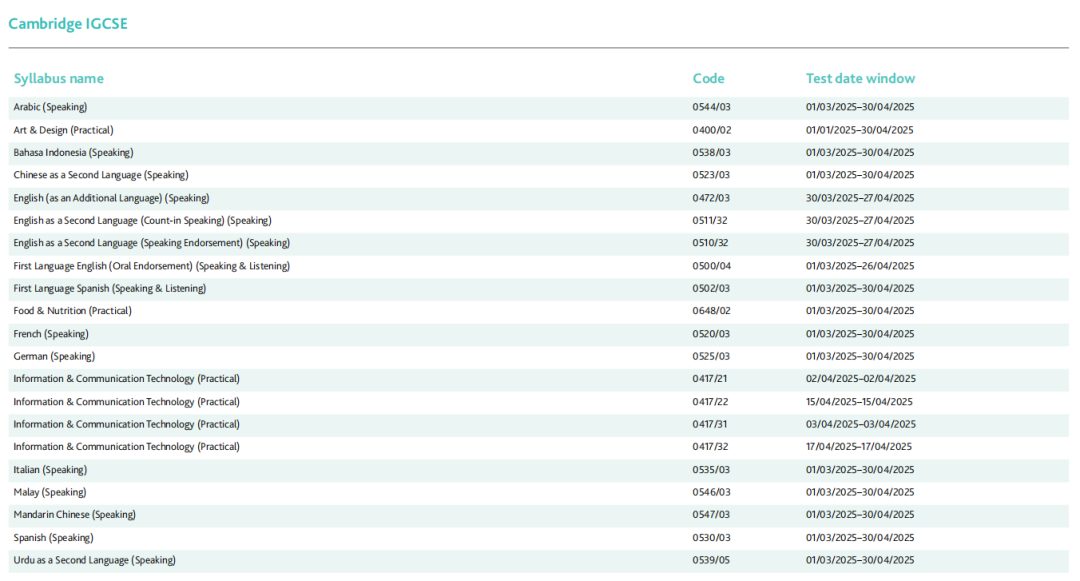This screenshot has width=1080, height=581.
Task: Click date range 01/03/2025–26/04/2025
Action: [860, 266]
